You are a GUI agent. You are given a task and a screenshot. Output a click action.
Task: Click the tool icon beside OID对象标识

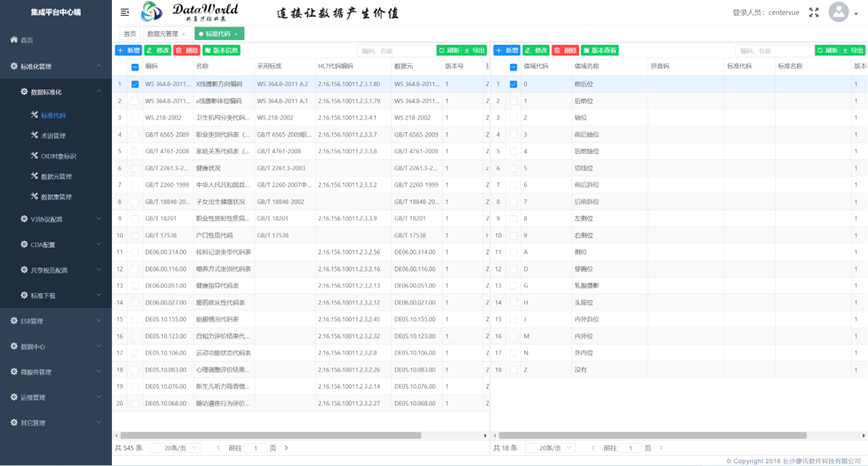point(34,156)
